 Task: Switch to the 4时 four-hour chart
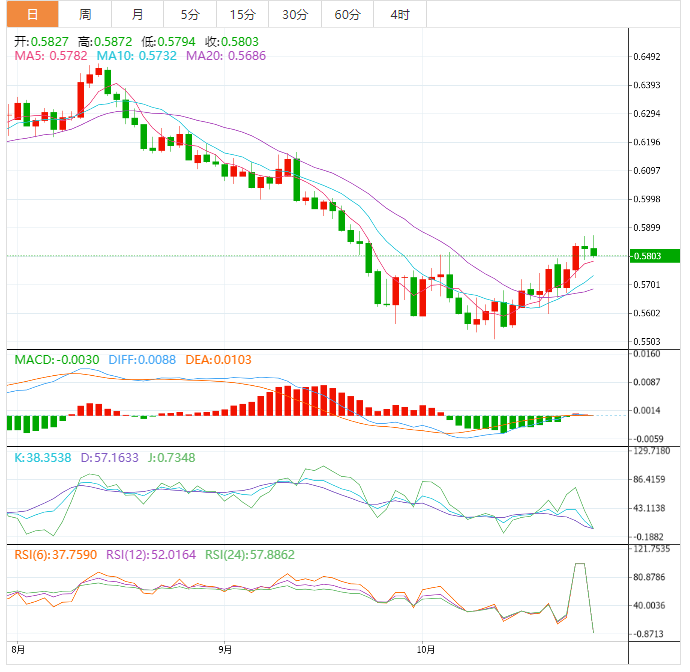pos(399,14)
